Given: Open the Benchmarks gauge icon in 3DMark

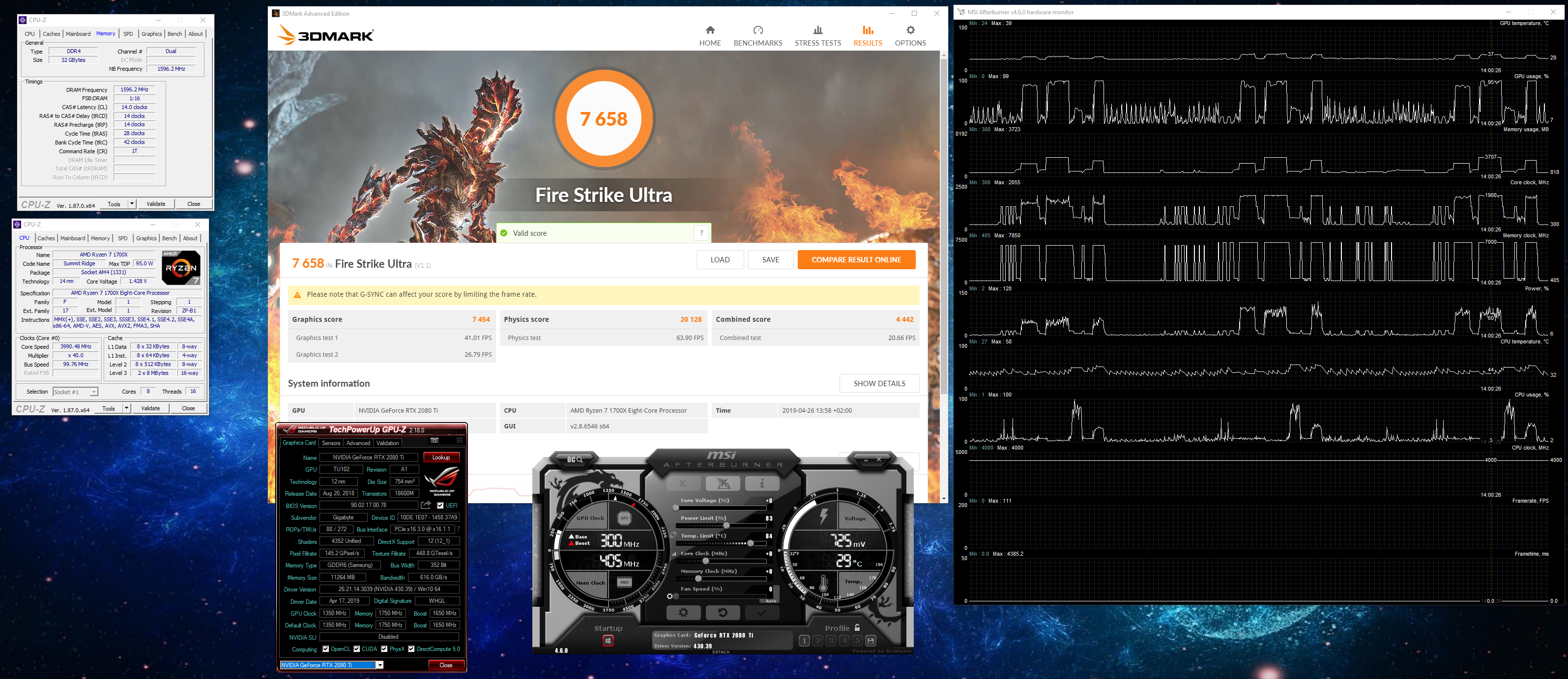Looking at the screenshot, I should (758, 30).
